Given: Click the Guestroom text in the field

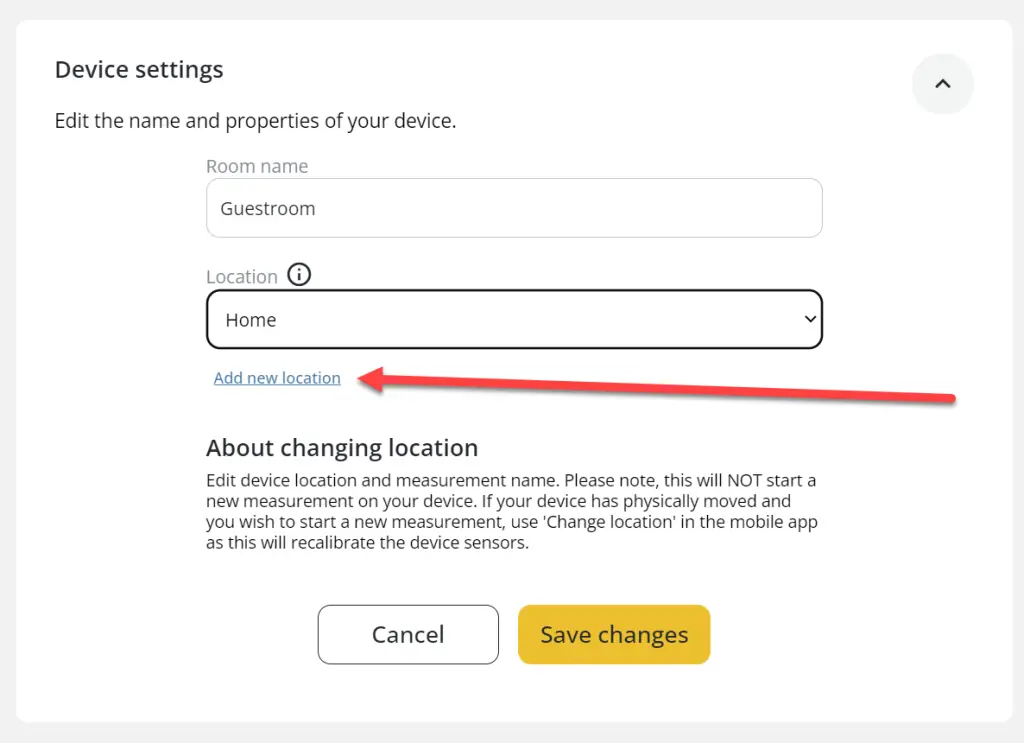Looking at the screenshot, I should [x=268, y=209].
